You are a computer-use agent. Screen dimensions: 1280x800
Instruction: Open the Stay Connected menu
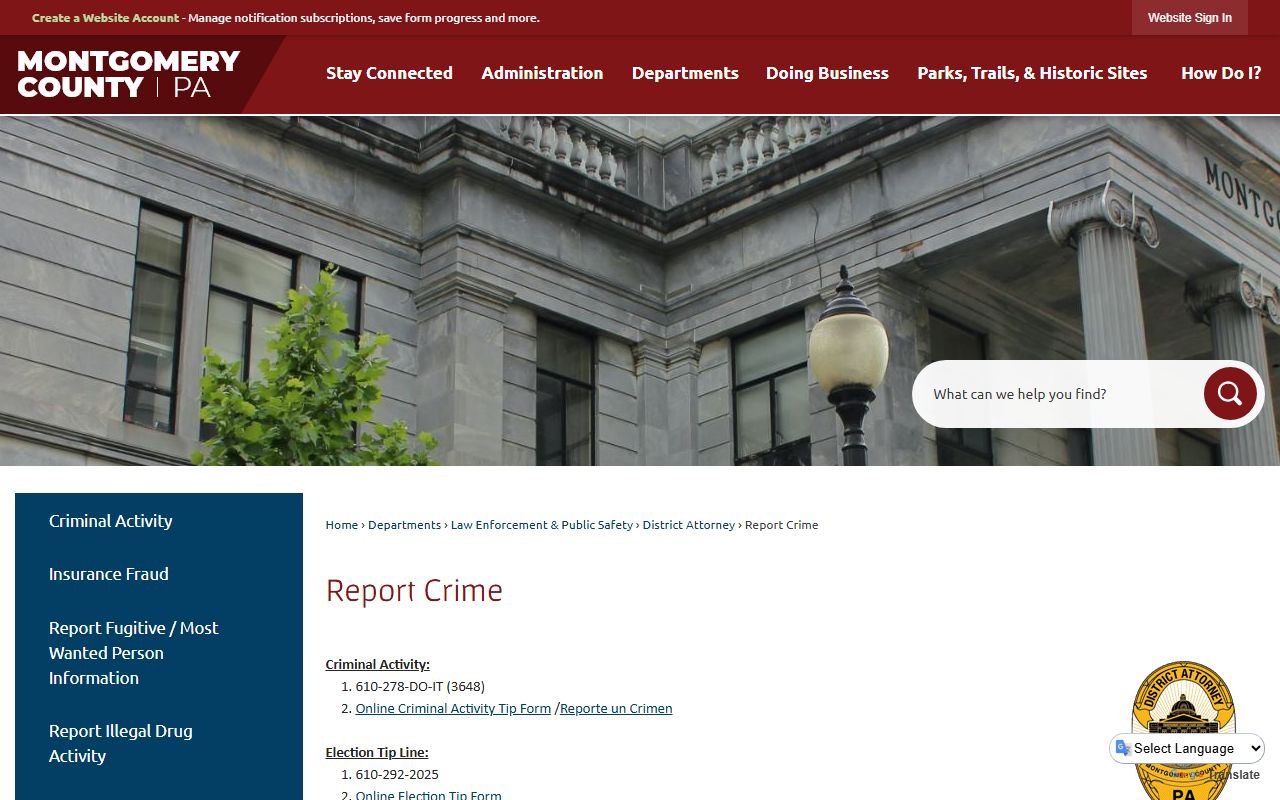coord(389,73)
